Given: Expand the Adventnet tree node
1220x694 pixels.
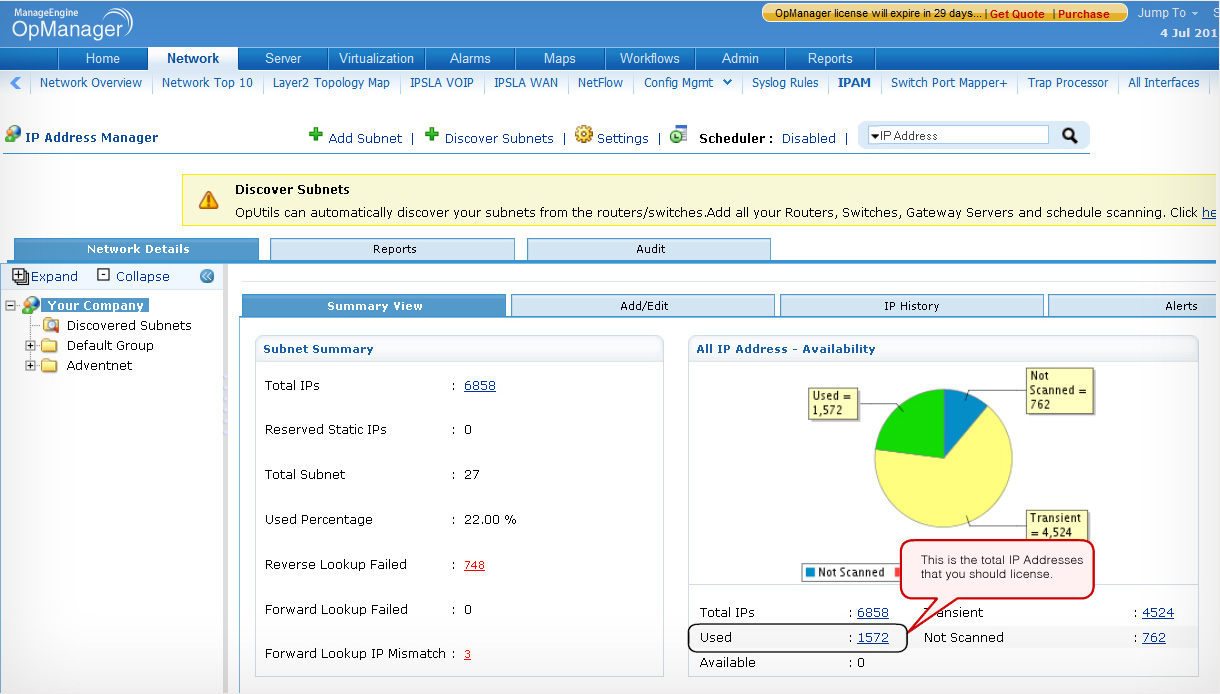Looking at the screenshot, I should tap(31, 366).
